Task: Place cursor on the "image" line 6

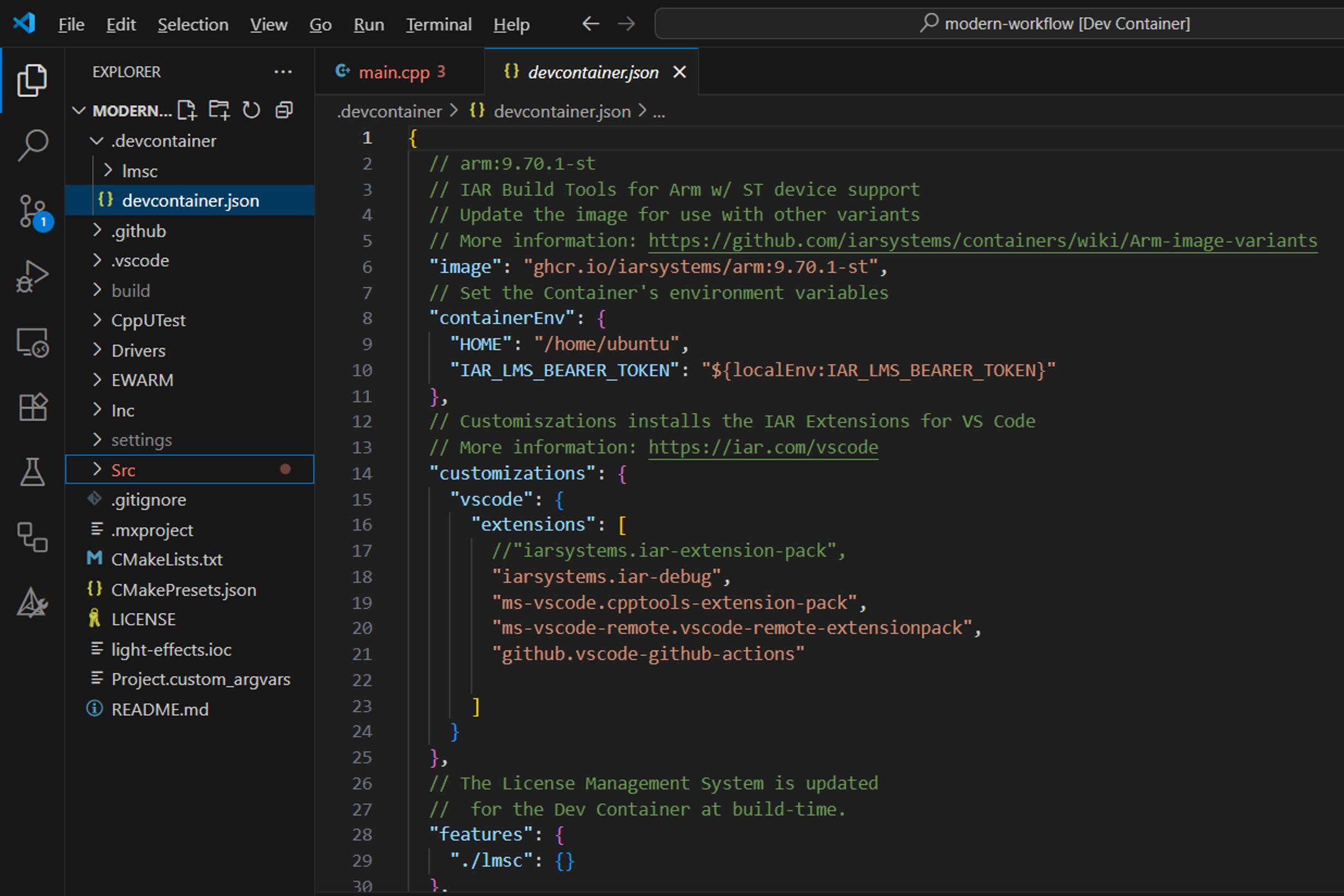Action: pyautogui.click(x=658, y=267)
